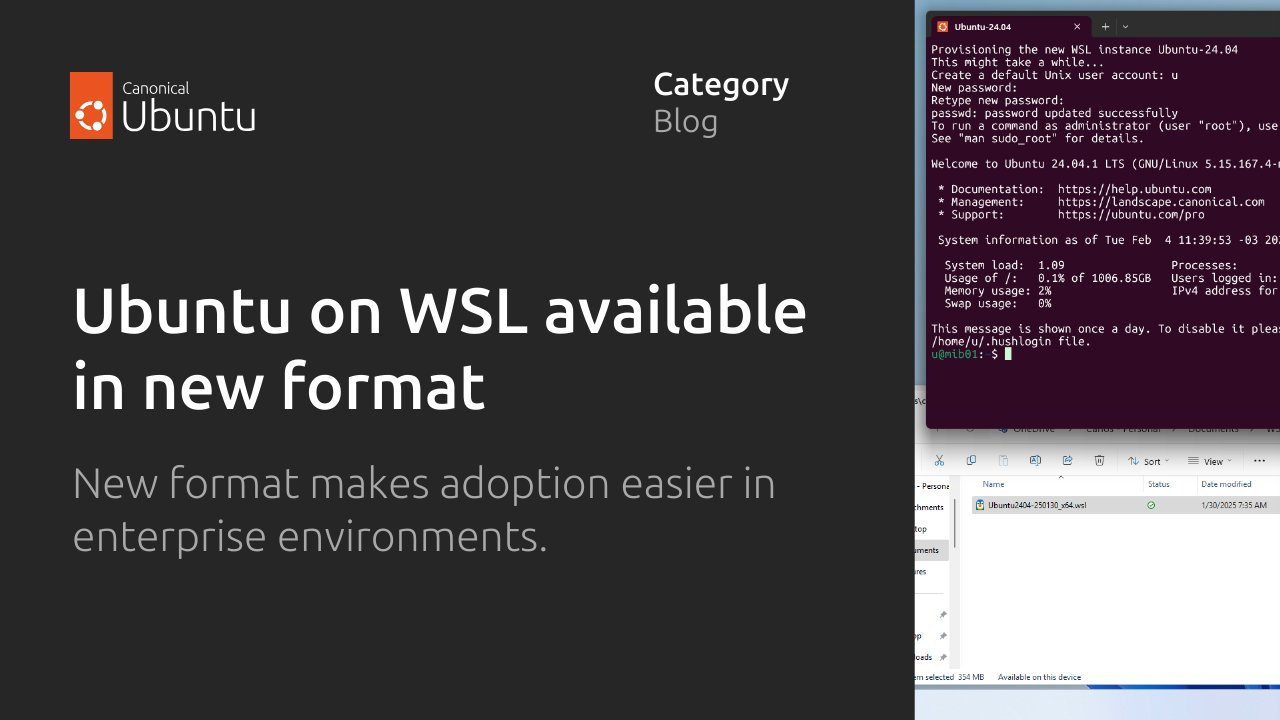Open the View dropdown in File Explorer
Screen dimensions: 1280x720
[1209, 461]
